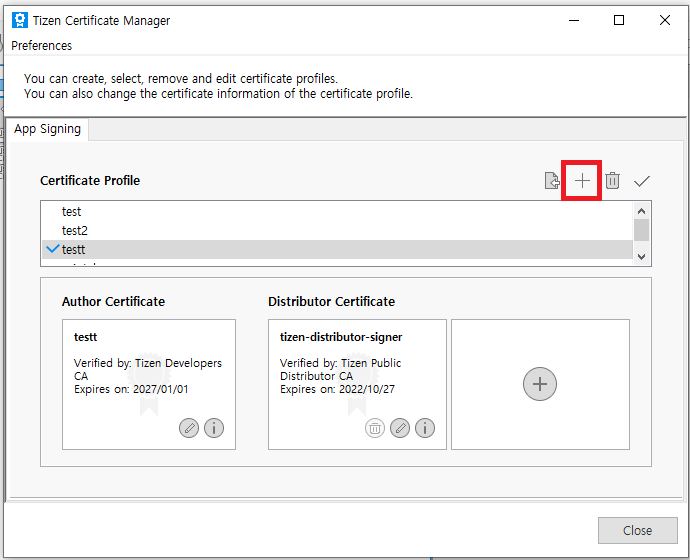Maximize the Certificate Manager window
This screenshot has height=560, width=690.
click(x=619, y=20)
